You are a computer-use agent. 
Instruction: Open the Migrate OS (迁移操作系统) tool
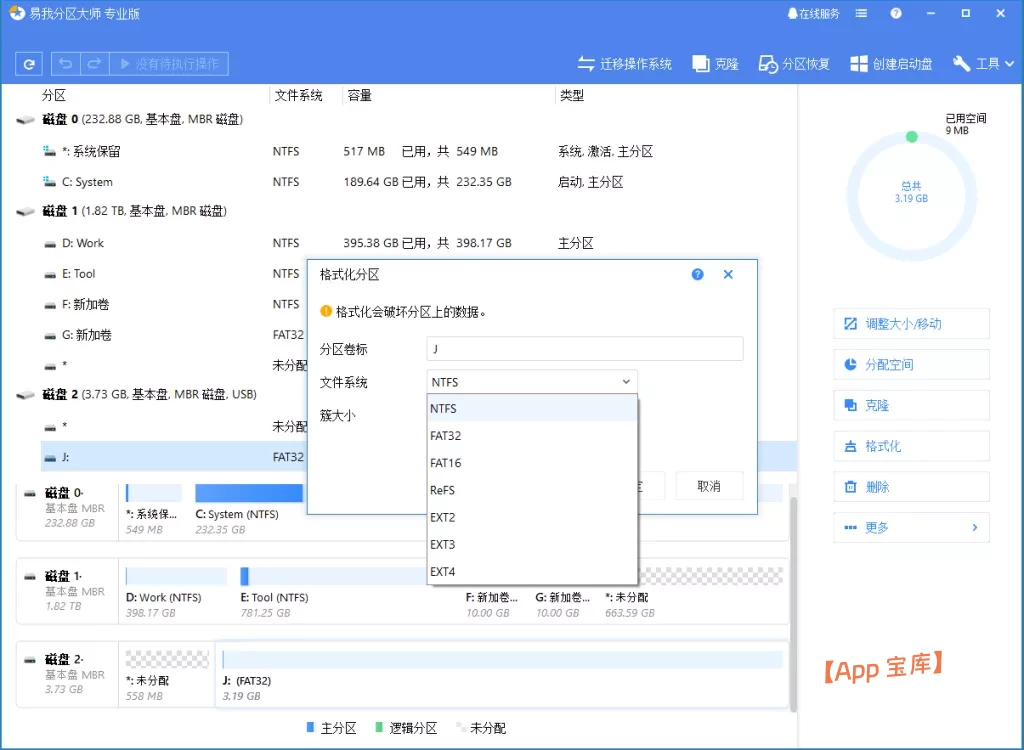pos(625,64)
